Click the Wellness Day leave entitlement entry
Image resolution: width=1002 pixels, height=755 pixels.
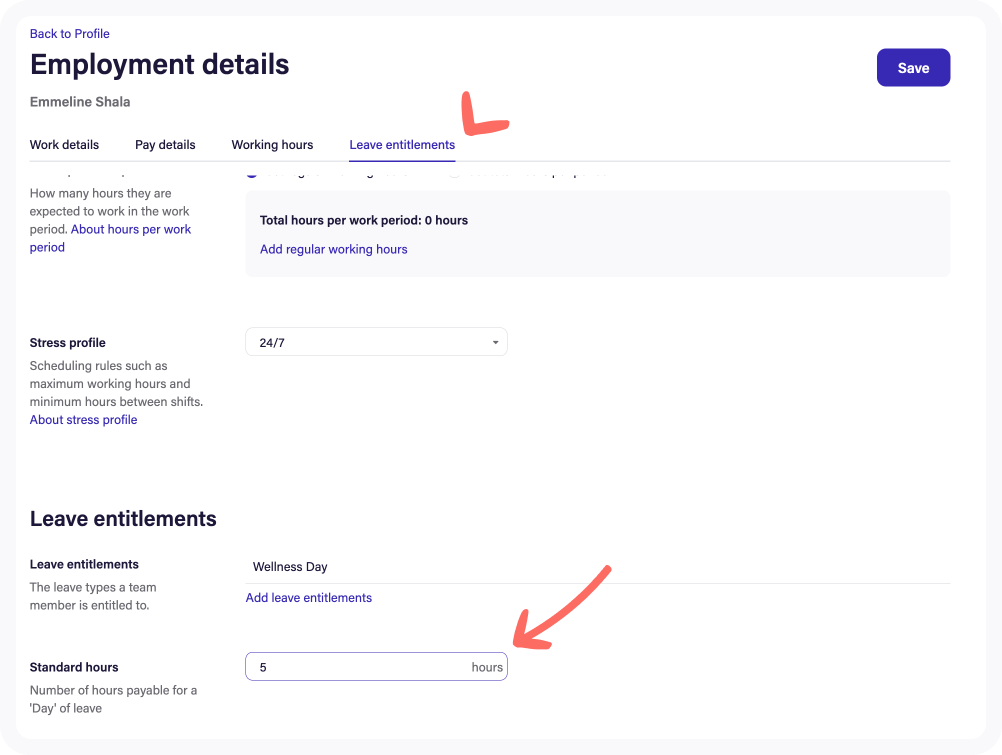click(x=290, y=567)
